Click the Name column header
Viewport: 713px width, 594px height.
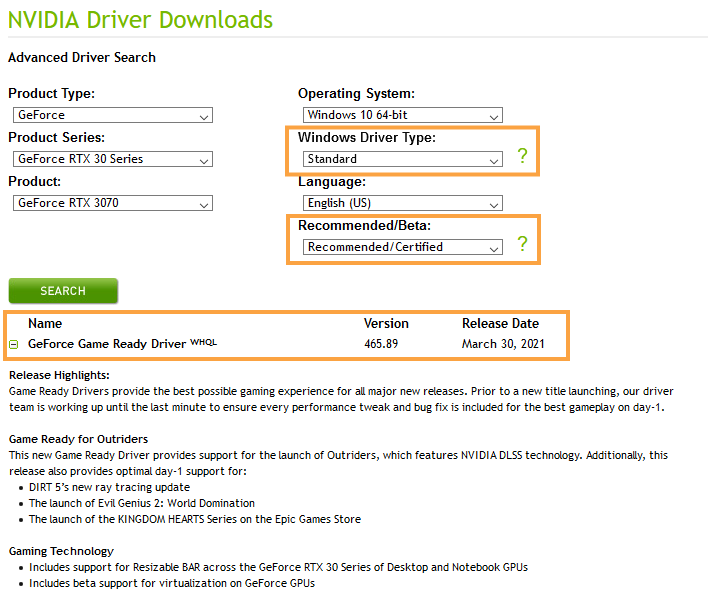pyautogui.click(x=45, y=323)
